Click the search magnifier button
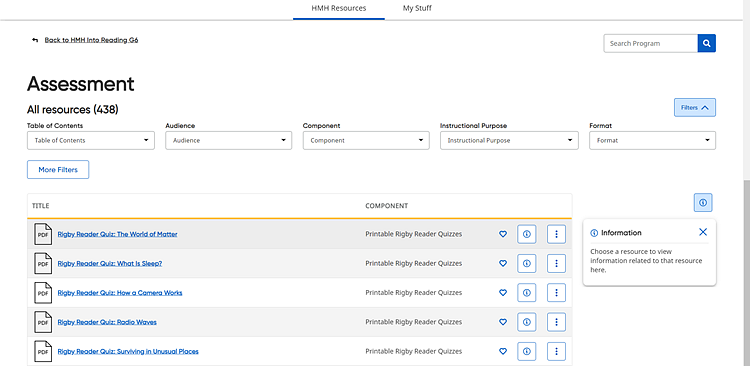This screenshot has height=366, width=750. 706,43
